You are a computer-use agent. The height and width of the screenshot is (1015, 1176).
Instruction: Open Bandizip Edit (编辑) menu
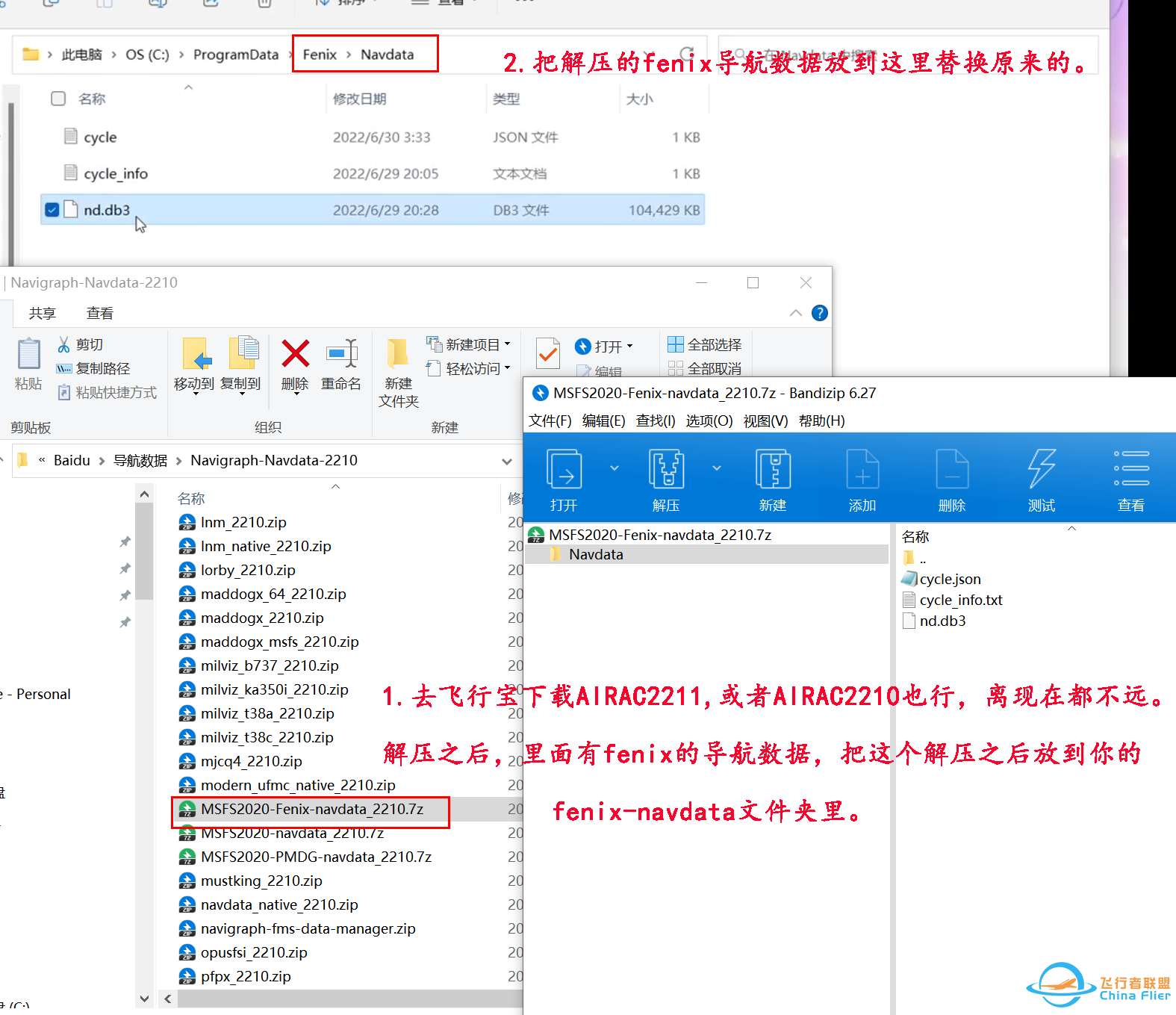pyautogui.click(x=603, y=420)
